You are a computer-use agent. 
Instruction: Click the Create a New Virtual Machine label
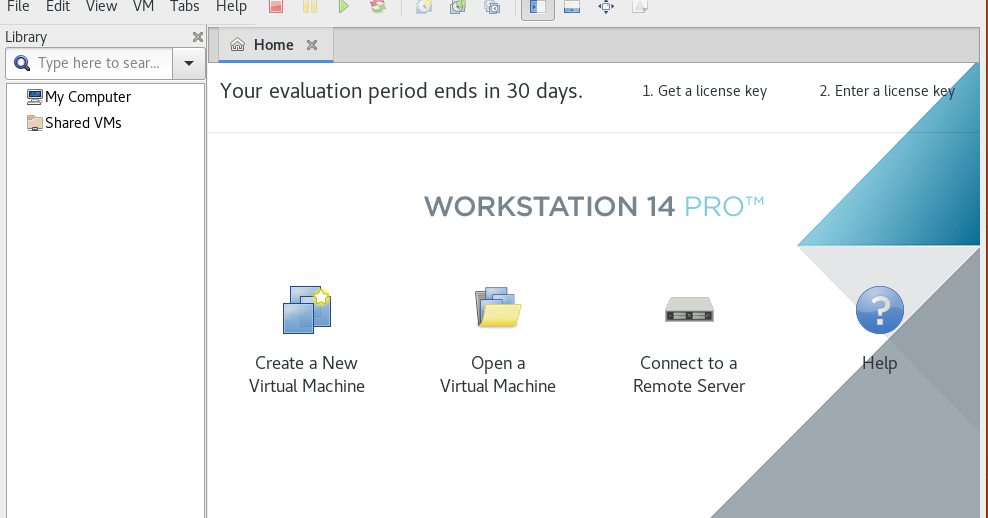[x=307, y=374]
